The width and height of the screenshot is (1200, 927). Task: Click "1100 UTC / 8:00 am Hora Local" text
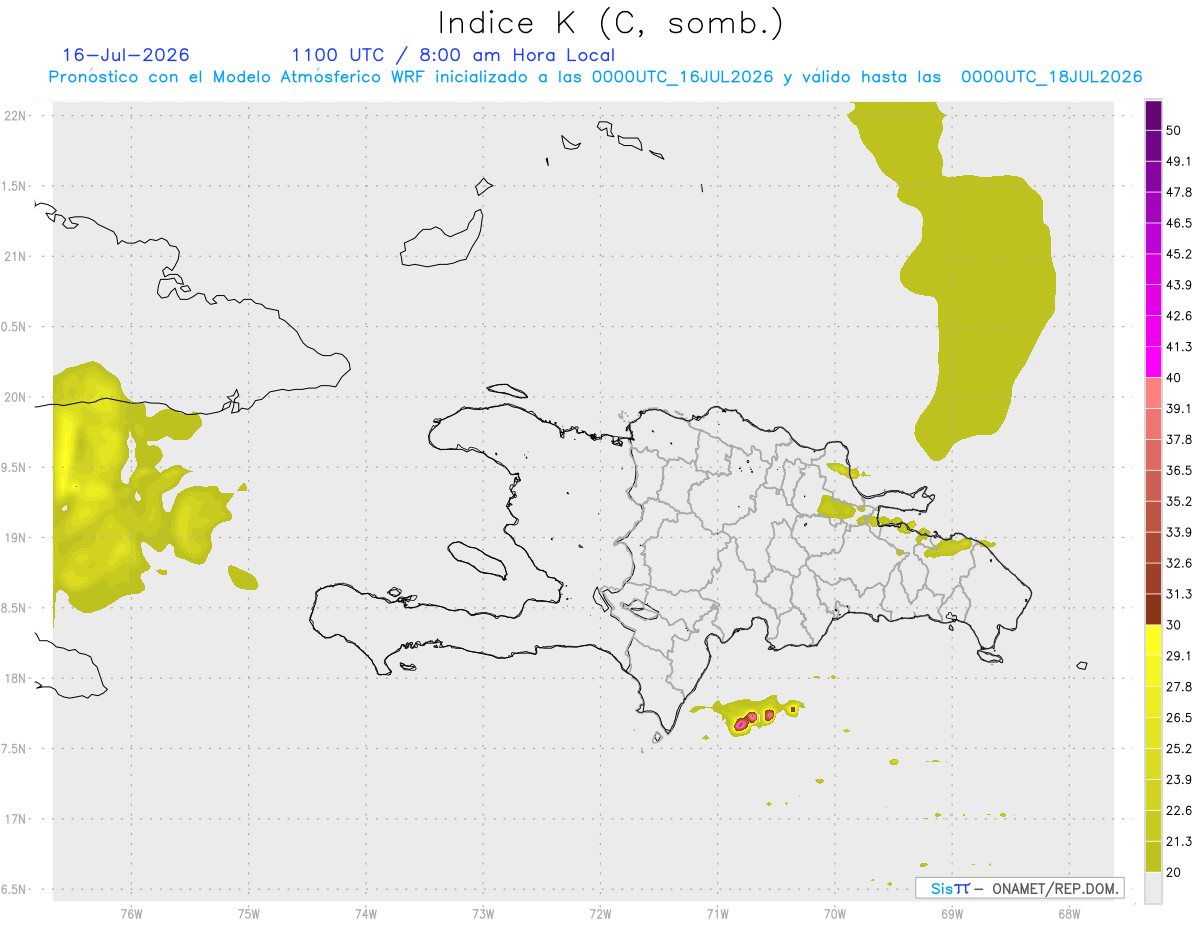point(453,55)
